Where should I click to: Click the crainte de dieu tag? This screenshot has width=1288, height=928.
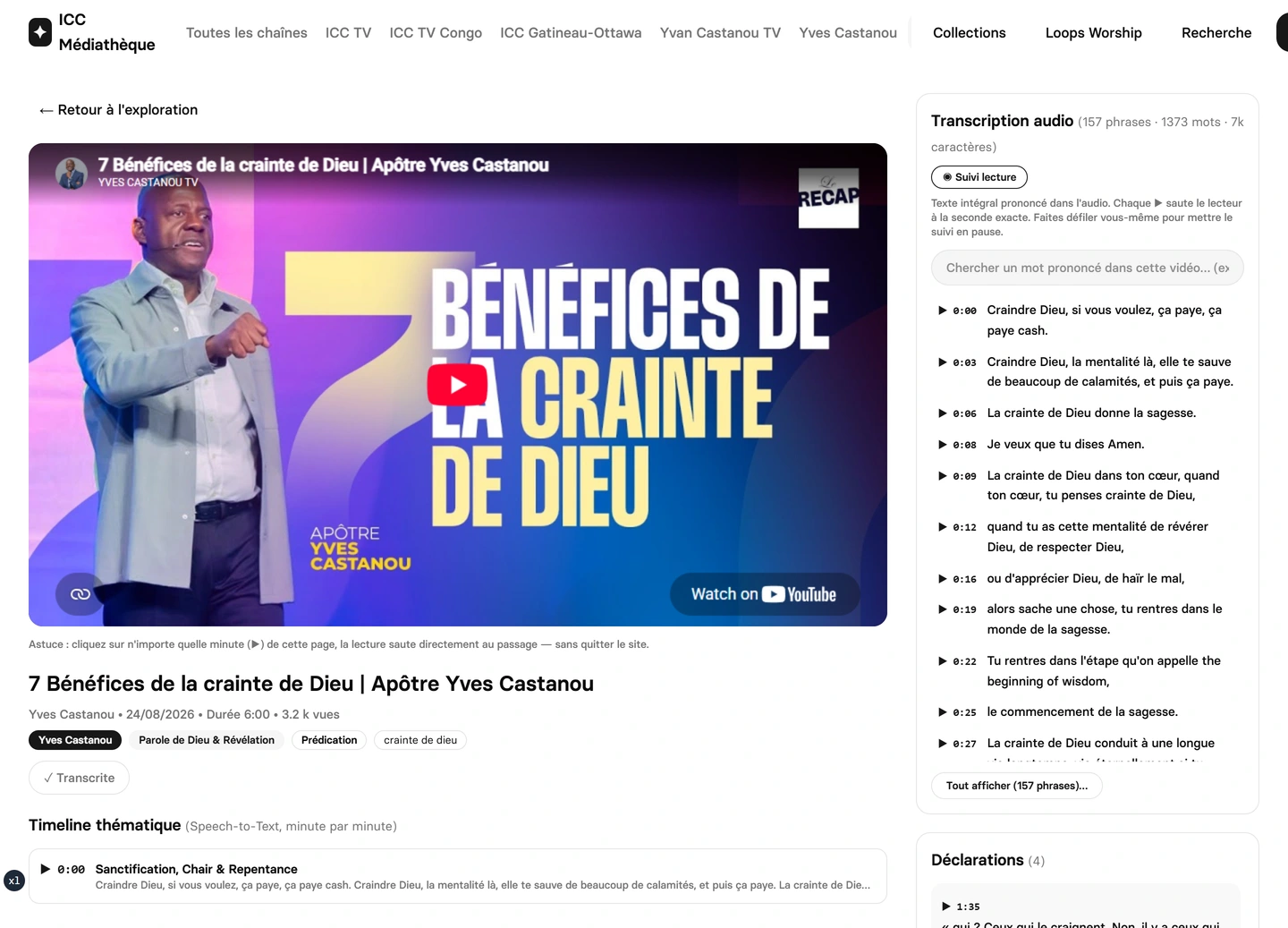pyautogui.click(x=420, y=740)
